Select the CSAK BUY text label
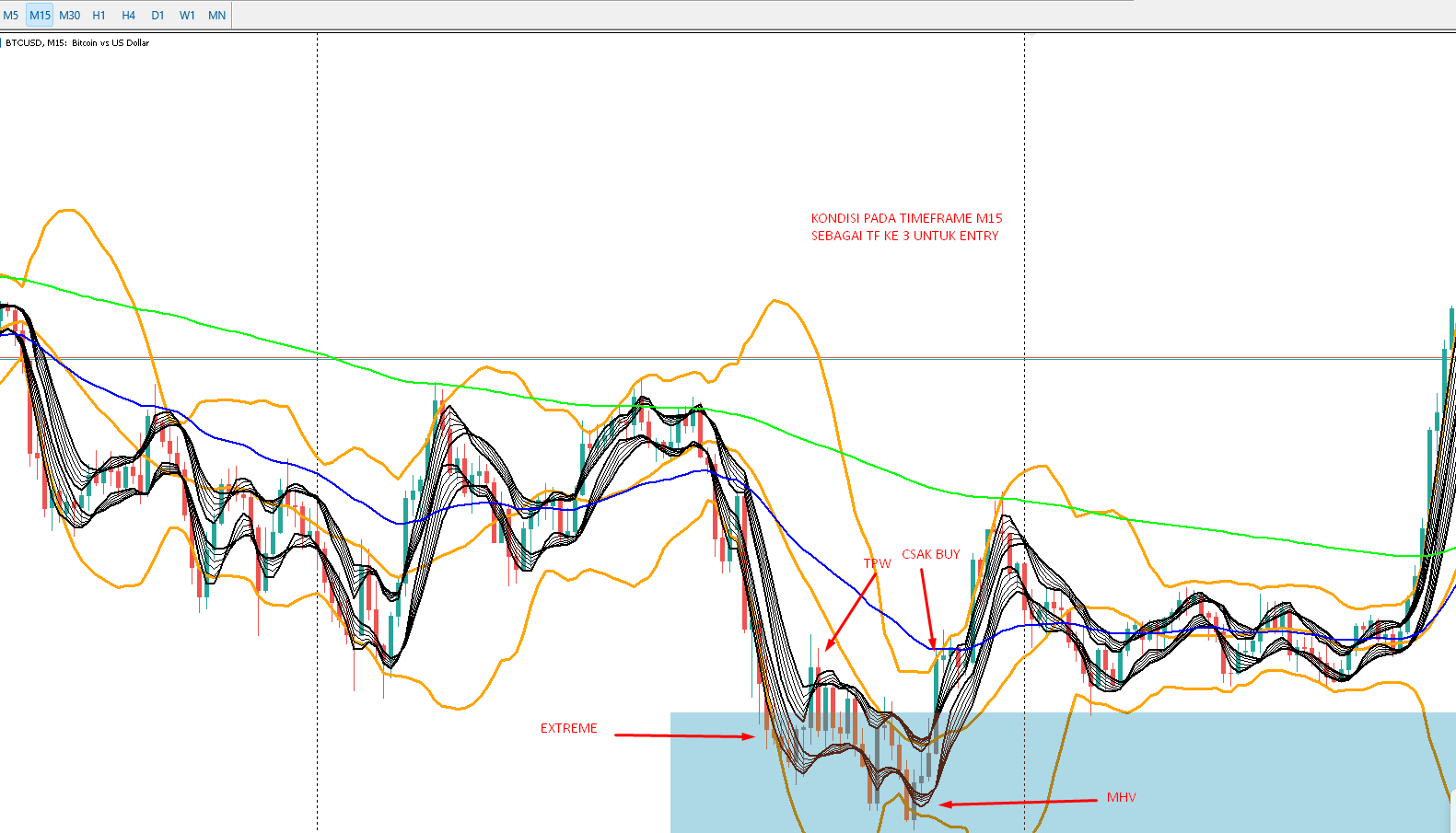 point(930,554)
